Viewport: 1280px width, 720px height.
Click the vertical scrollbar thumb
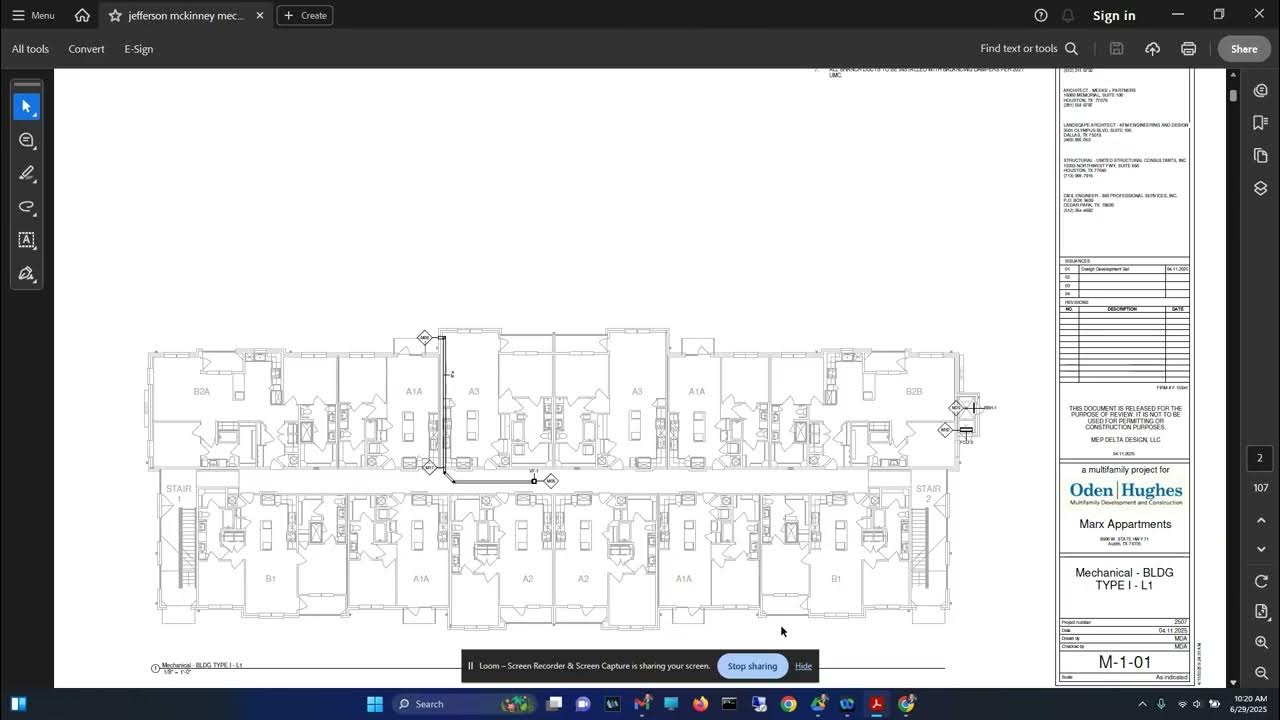click(x=1233, y=95)
